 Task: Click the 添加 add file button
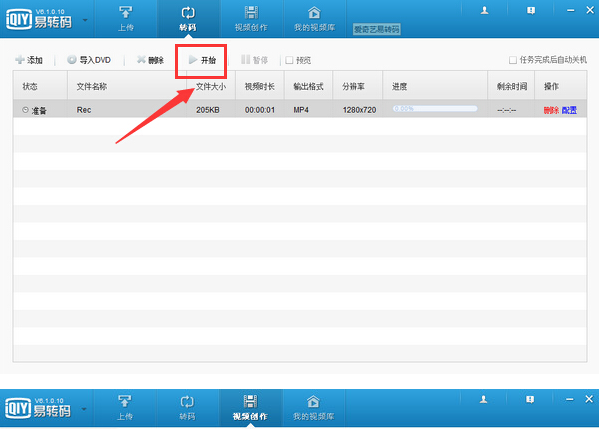click(29, 60)
